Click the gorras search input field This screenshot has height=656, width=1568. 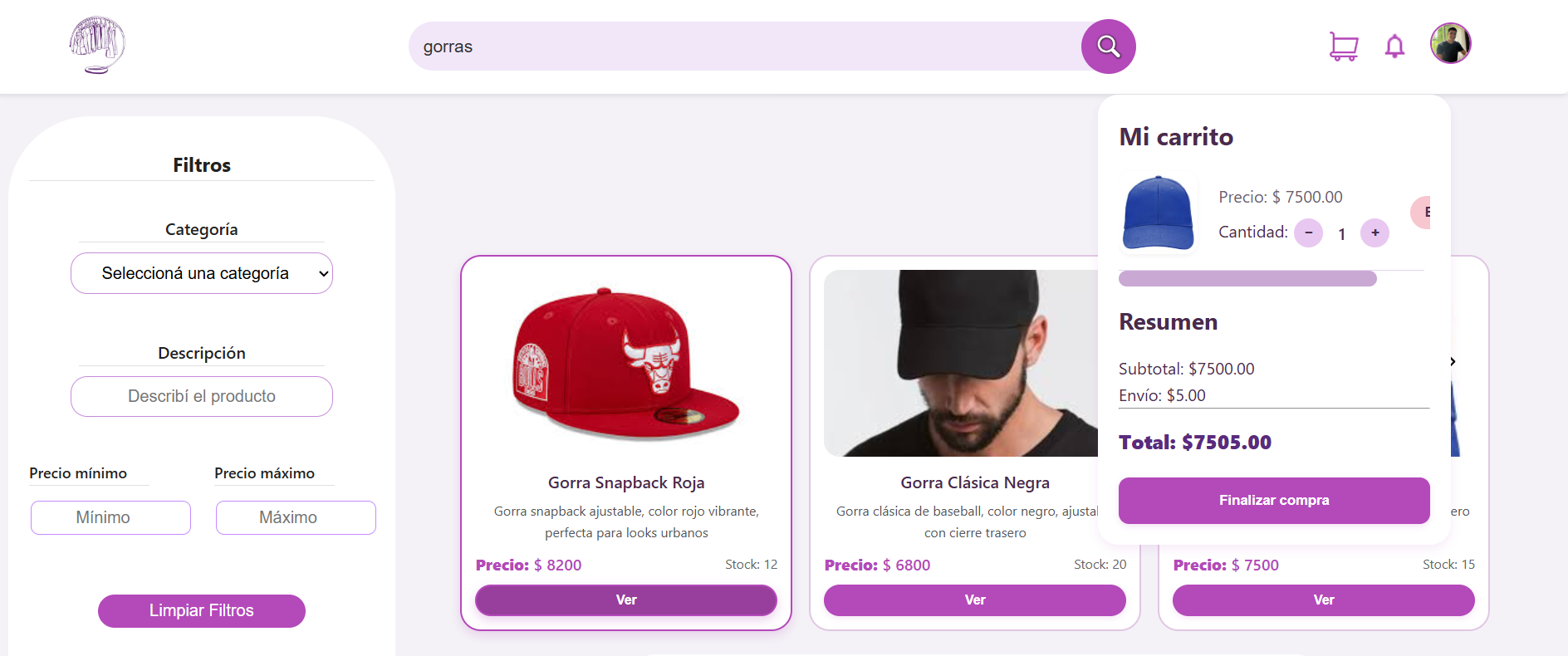[x=745, y=47]
